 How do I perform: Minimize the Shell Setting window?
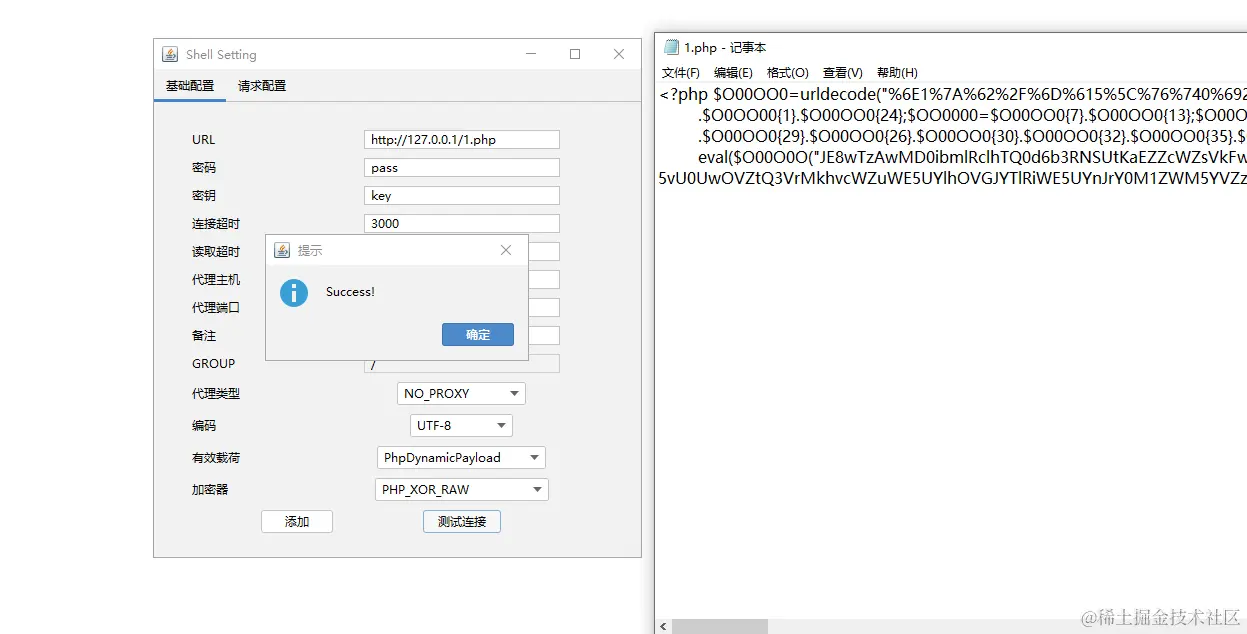tap(531, 54)
